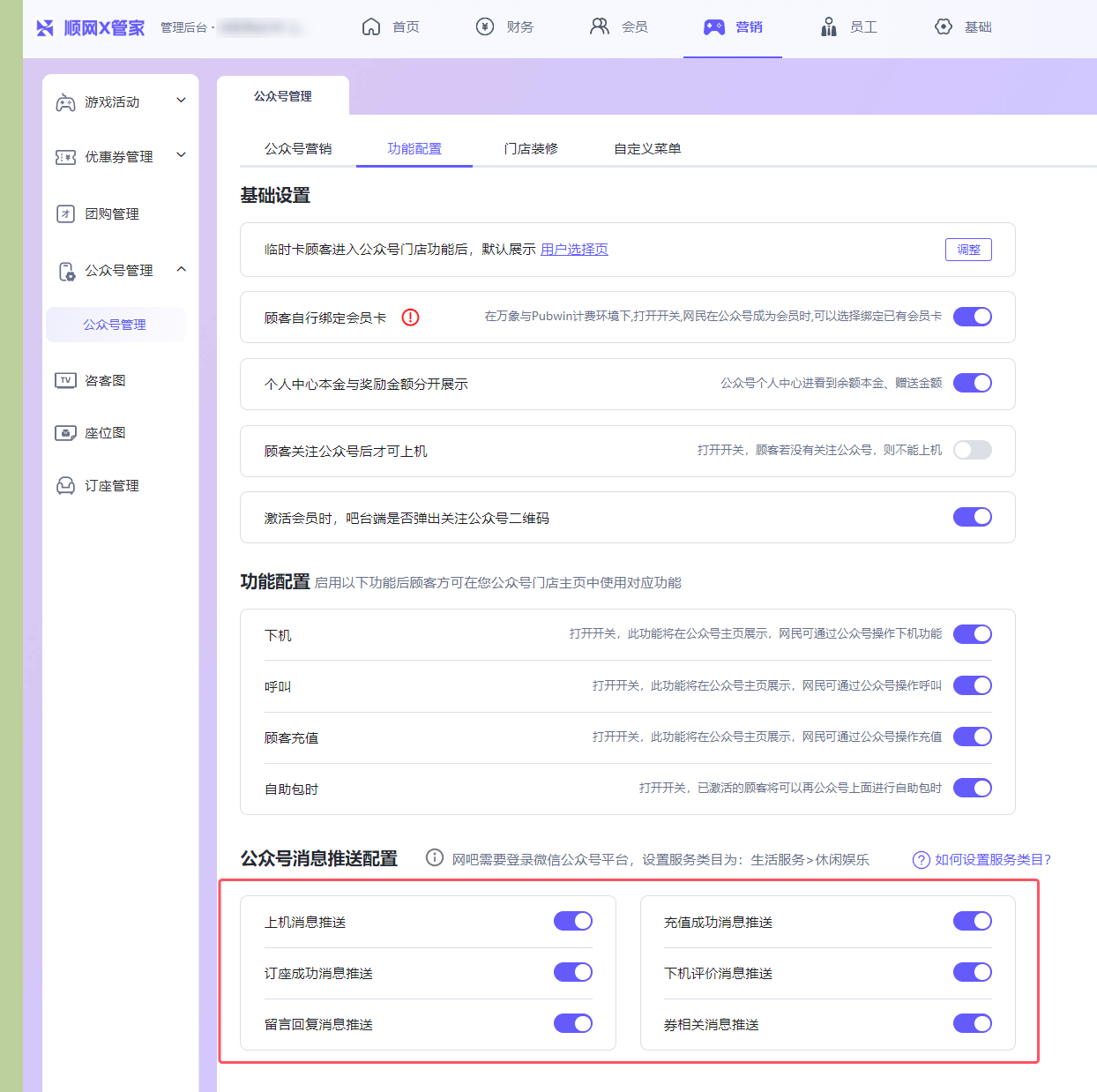Turn off the 自助包时 toggle
1097x1092 pixels.
click(972, 788)
